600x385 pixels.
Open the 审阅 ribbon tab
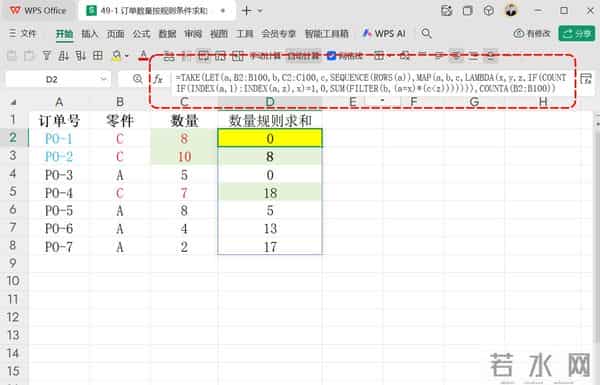193,34
